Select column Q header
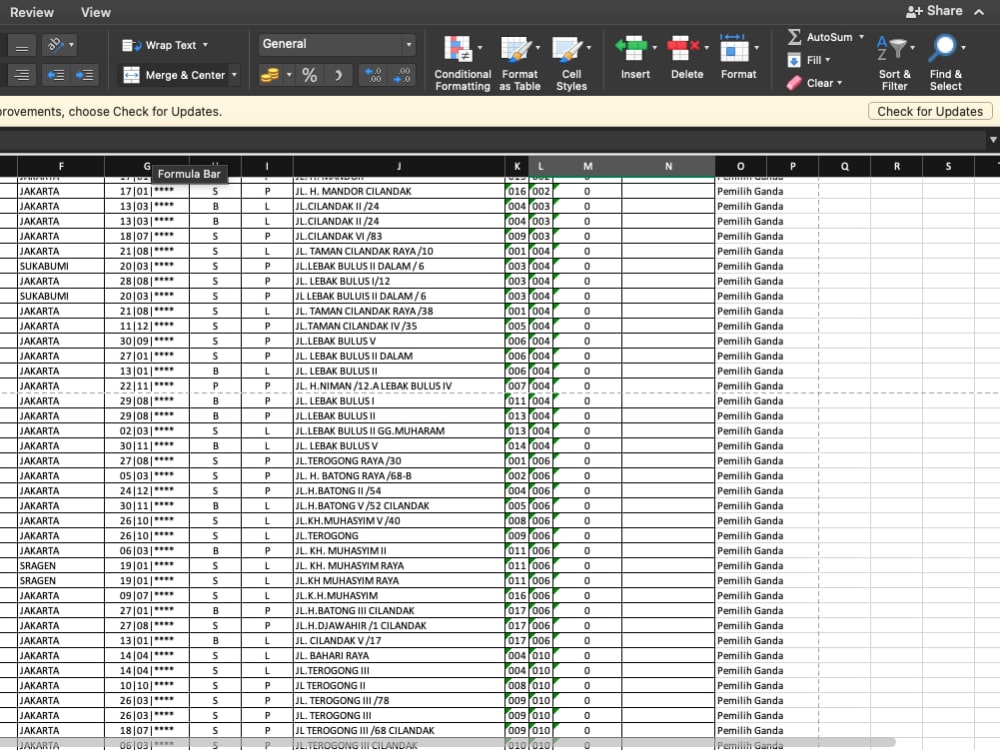The height and width of the screenshot is (750, 1000). coord(844,166)
